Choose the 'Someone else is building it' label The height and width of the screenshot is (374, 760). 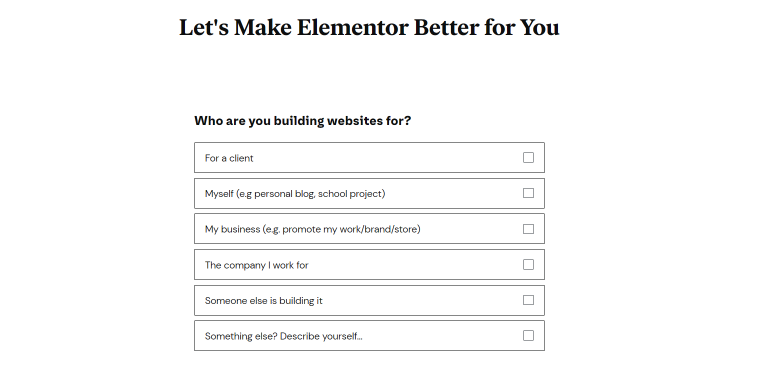point(263,301)
